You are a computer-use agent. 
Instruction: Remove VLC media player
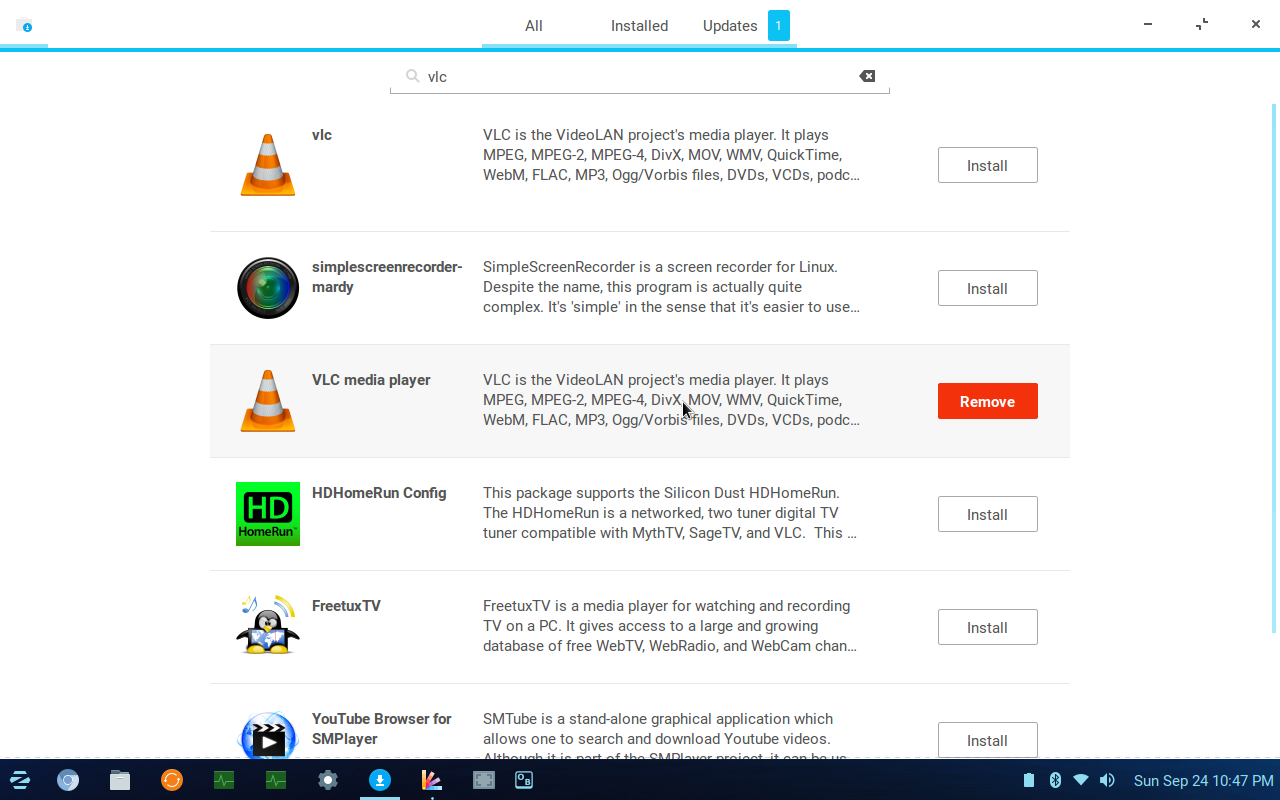point(987,401)
